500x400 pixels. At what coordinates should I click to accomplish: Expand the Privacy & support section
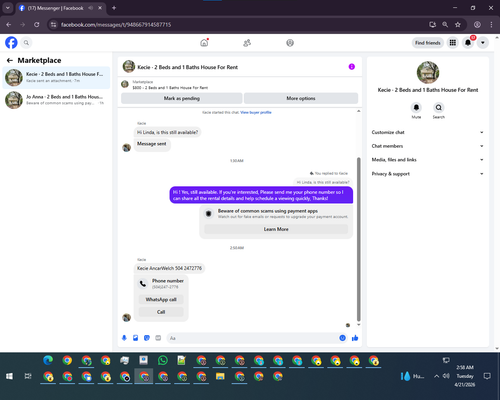point(428,174)
